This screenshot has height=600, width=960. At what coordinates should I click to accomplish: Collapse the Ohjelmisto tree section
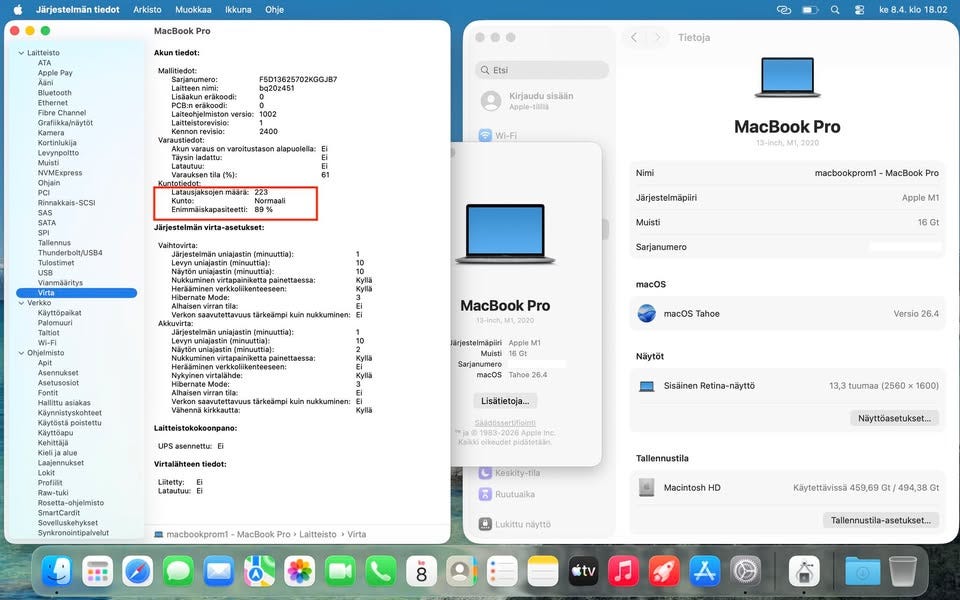tap(21, 353)
